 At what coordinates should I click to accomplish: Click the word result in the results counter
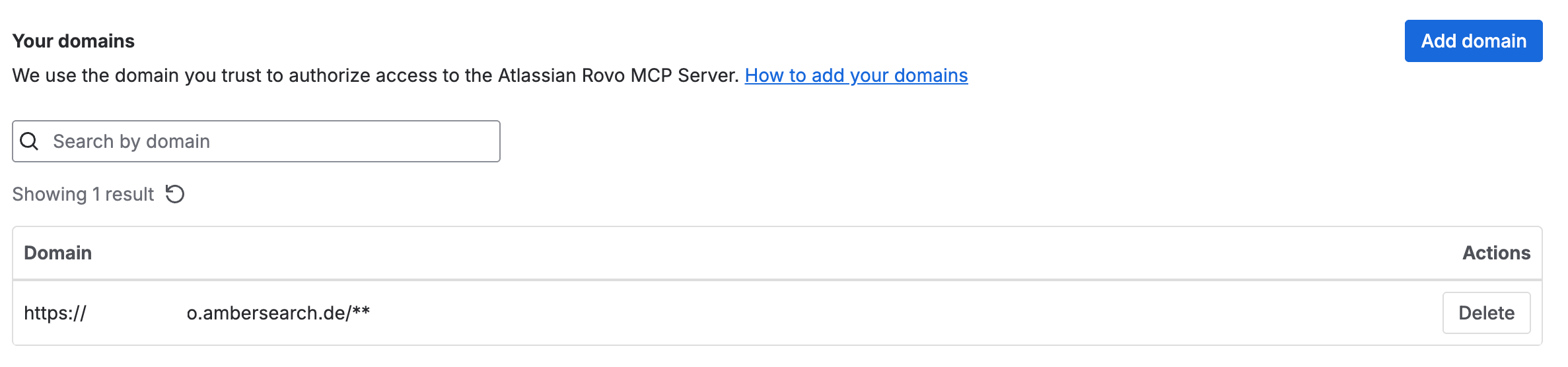click(129, 194)
